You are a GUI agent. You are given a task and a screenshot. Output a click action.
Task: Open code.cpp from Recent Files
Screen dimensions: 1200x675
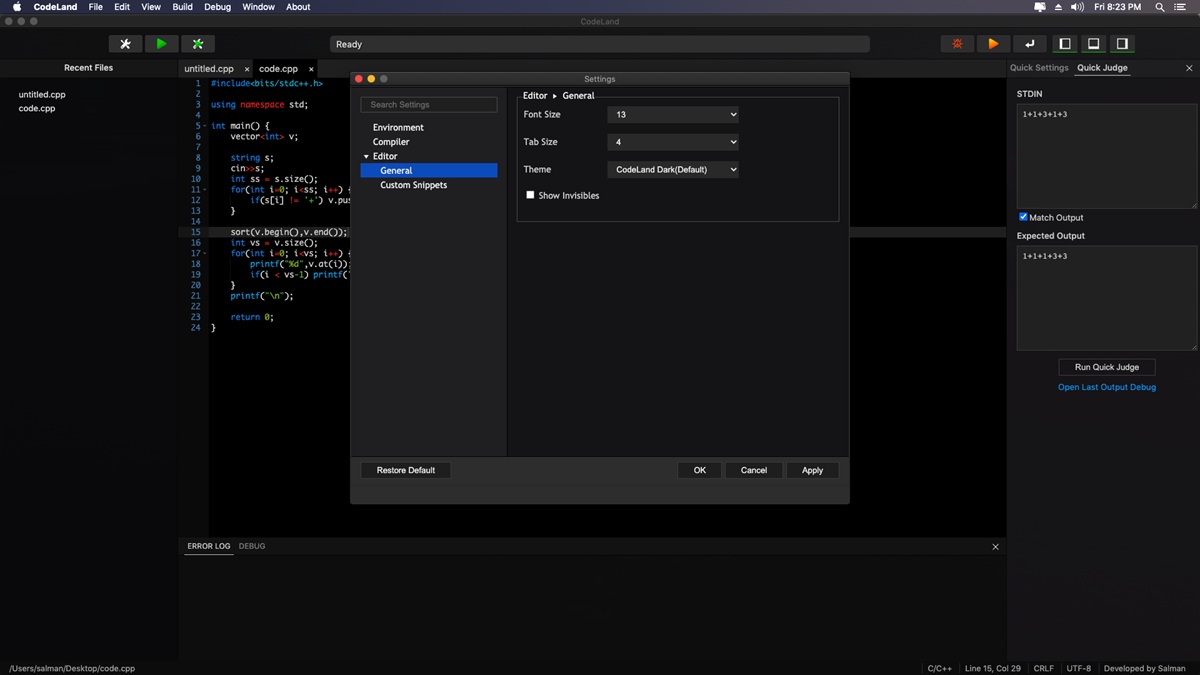point(37,109)
